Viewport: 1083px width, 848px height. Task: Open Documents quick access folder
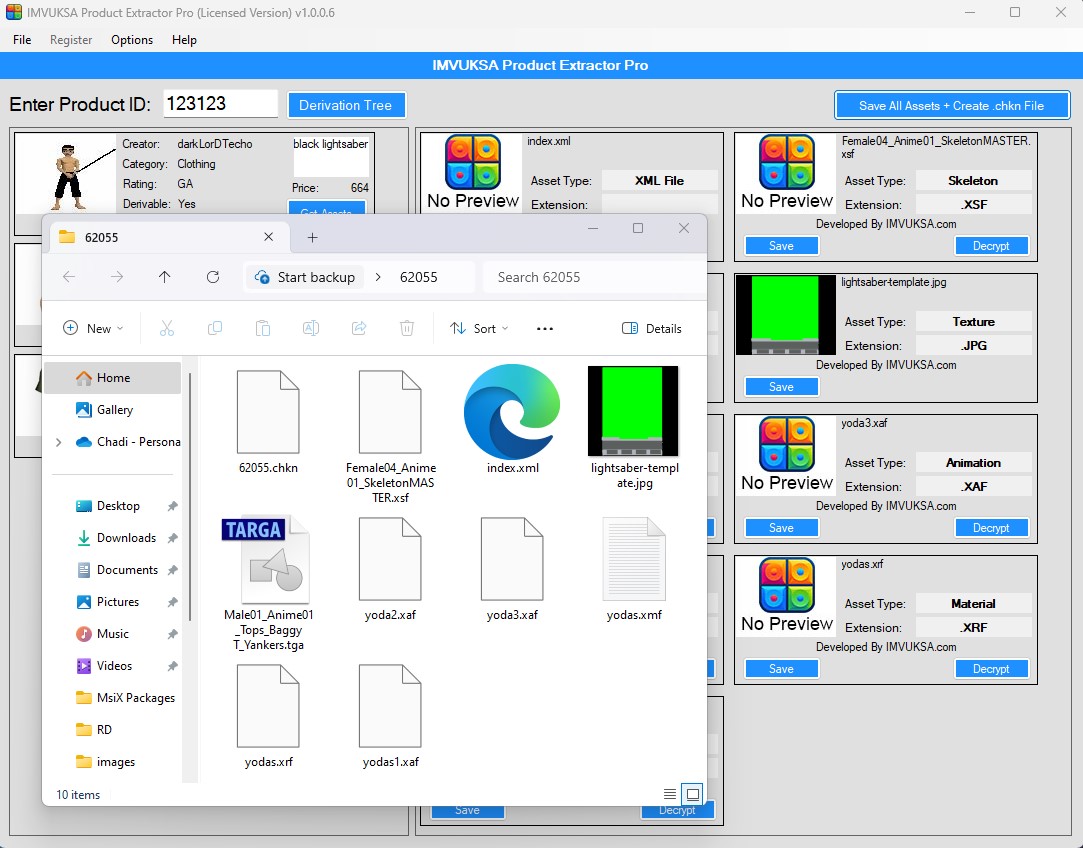(113, 570)
